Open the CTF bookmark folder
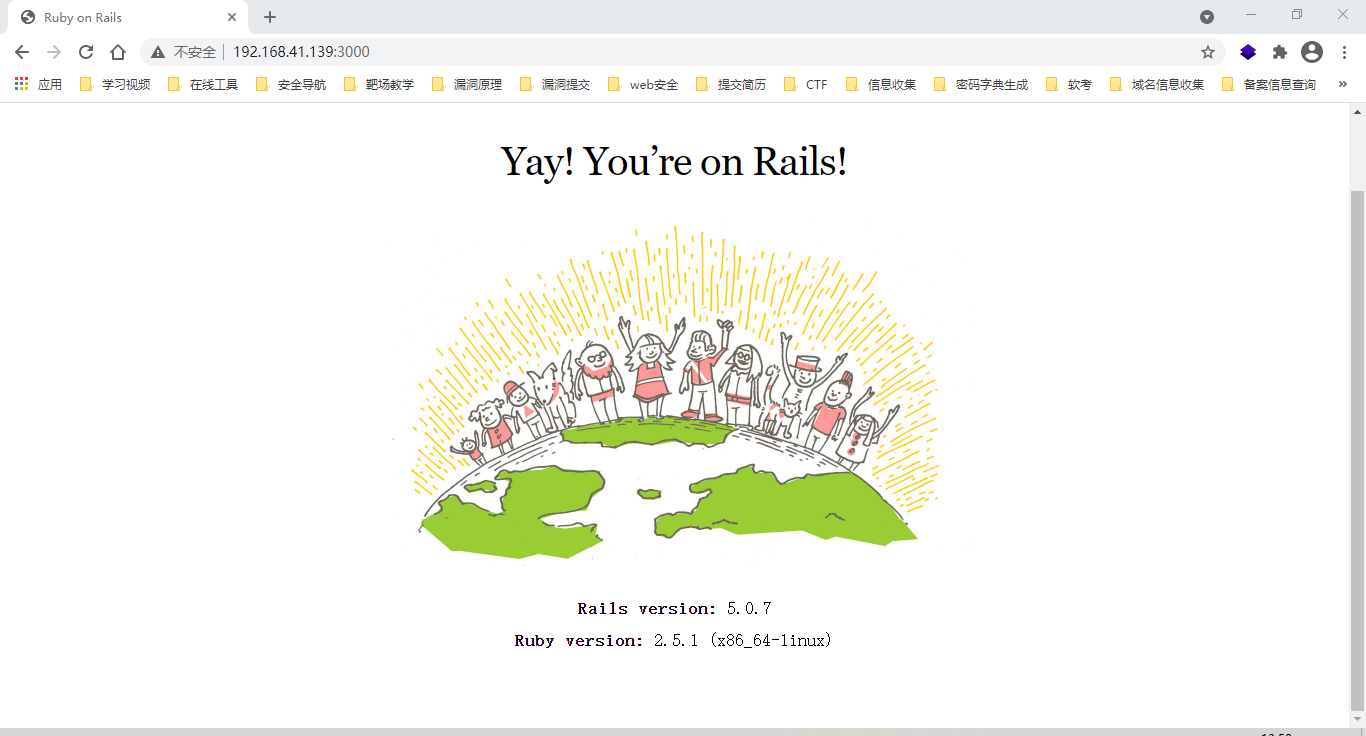This screenshot has height=736, width=1366. click(806, 84)
